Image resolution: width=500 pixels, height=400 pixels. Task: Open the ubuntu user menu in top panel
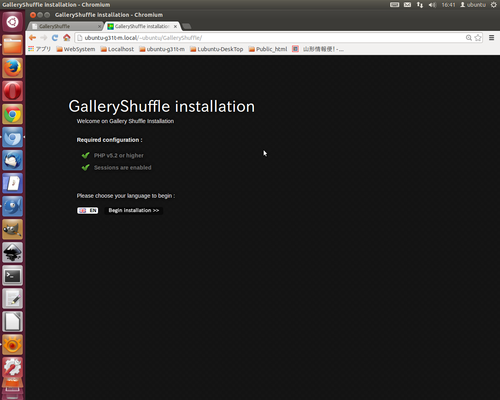(473, 5)
